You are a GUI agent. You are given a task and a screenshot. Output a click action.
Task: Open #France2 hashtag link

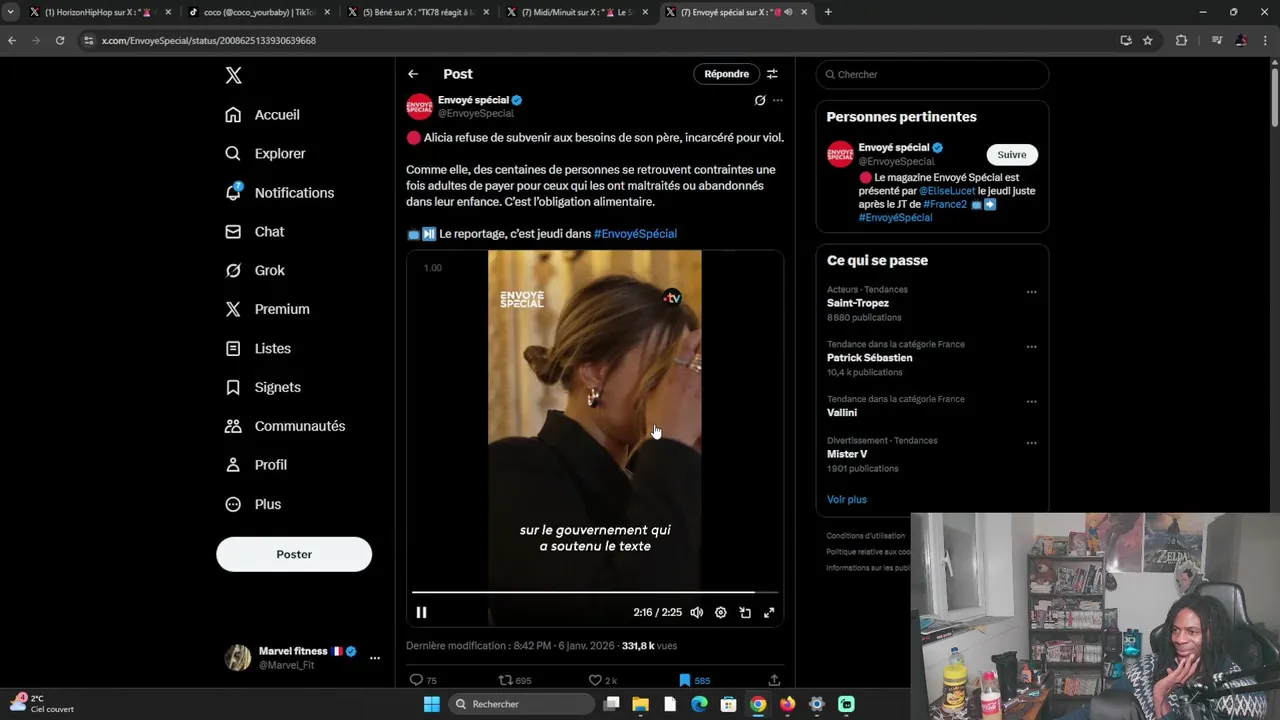pyautogui.click(x=945, y=204)
